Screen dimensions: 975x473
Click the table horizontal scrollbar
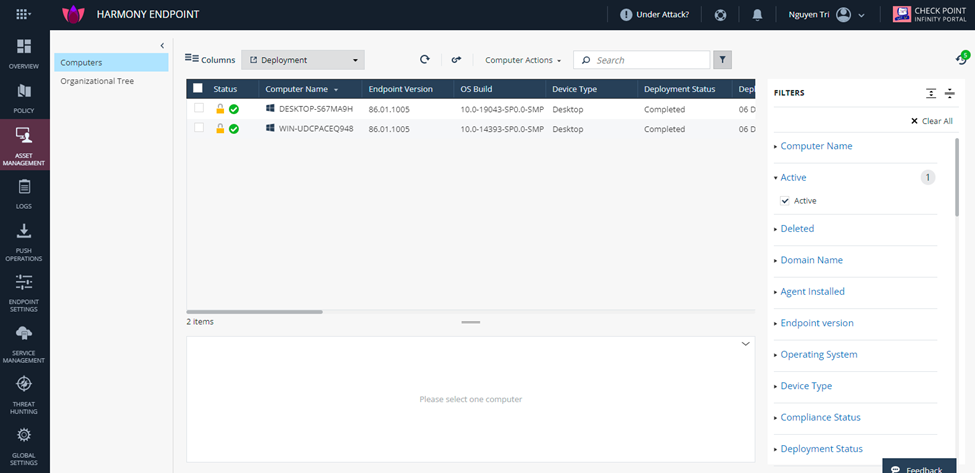point(254,311)
